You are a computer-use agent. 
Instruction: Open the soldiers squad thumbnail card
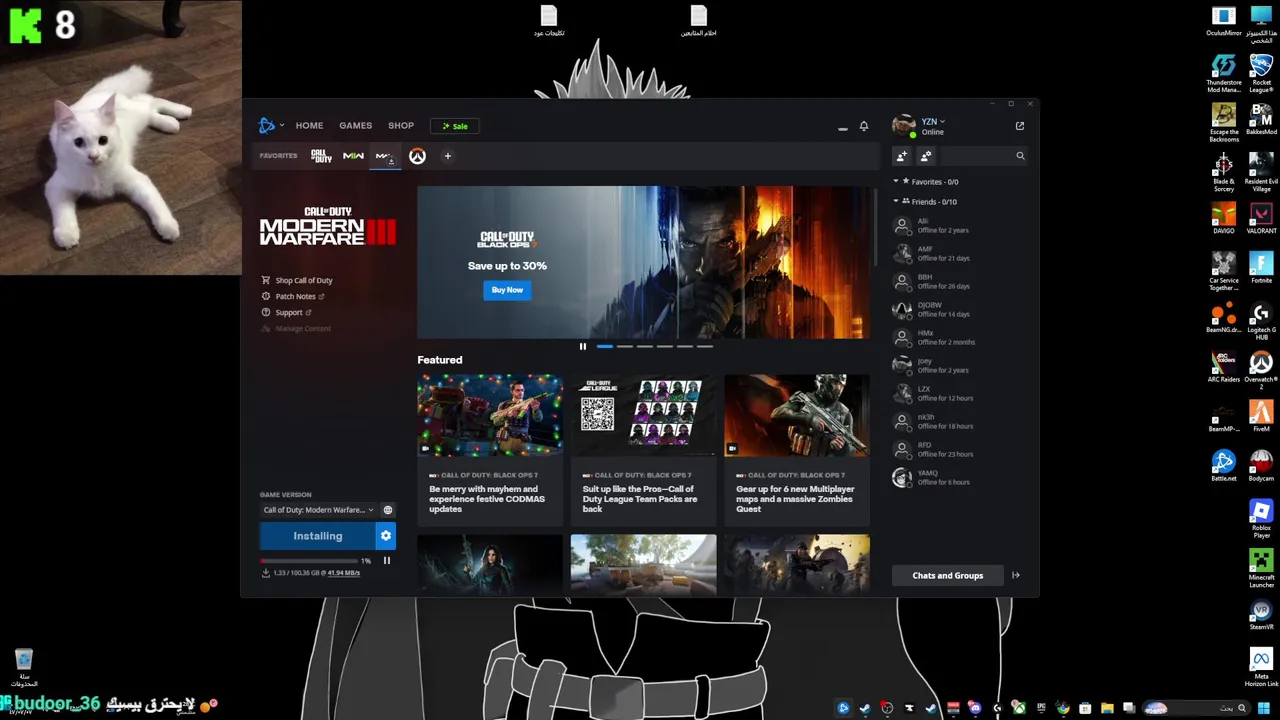pos(797,564)
